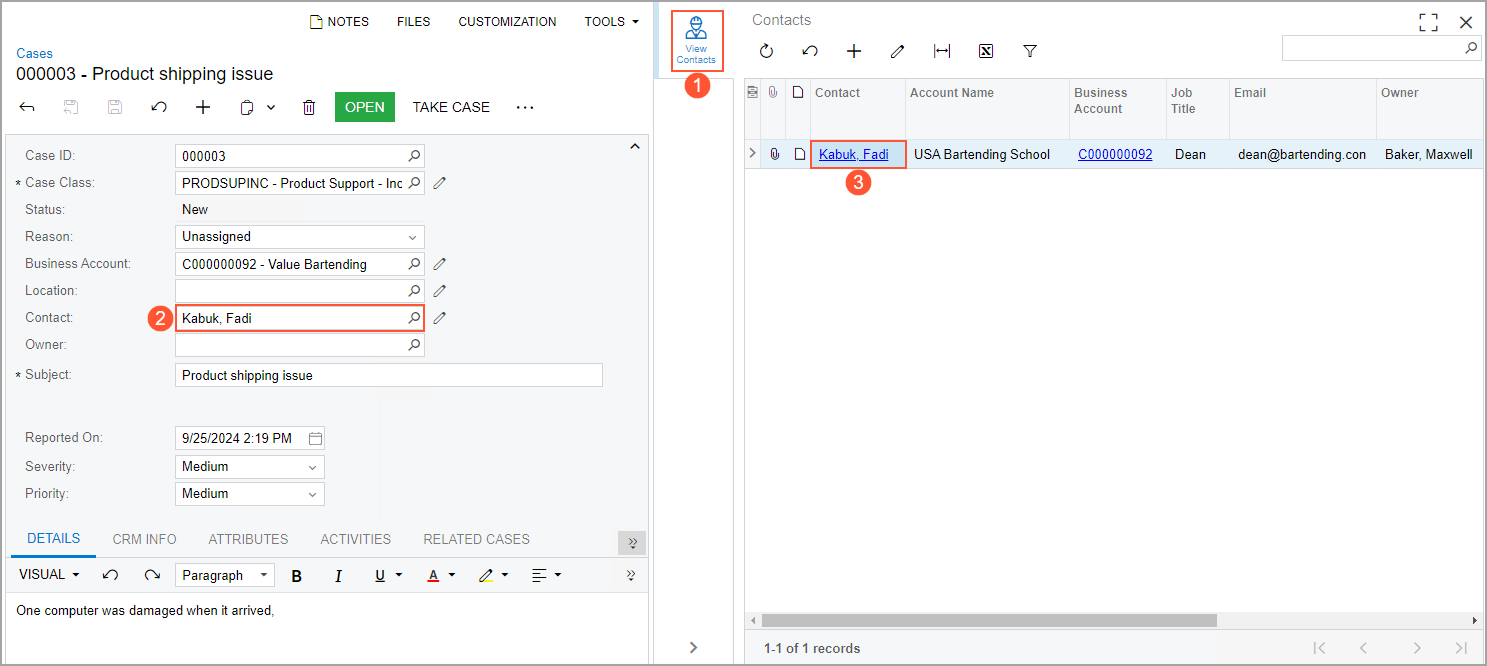This screenshot has height=666, width=1487.
Task: Open the Tools menu dropdown
Action: pyautogui.click(x=612, y=21)
